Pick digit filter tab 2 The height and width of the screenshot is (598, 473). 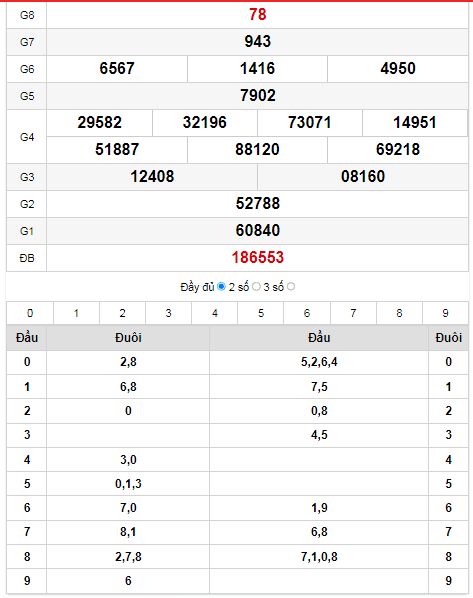tap(122, 313)
